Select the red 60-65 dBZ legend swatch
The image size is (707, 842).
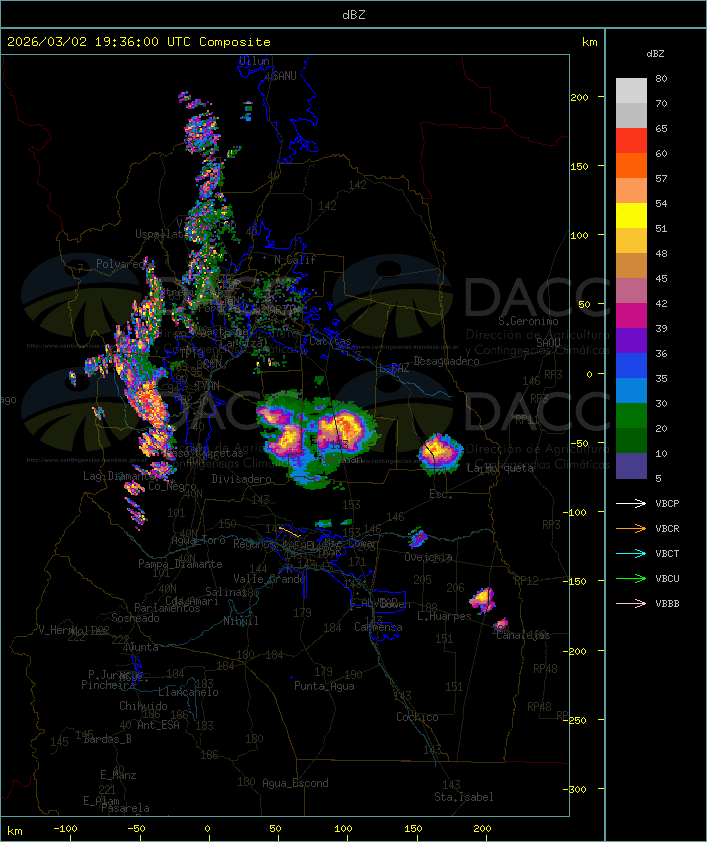pos(631,141)
